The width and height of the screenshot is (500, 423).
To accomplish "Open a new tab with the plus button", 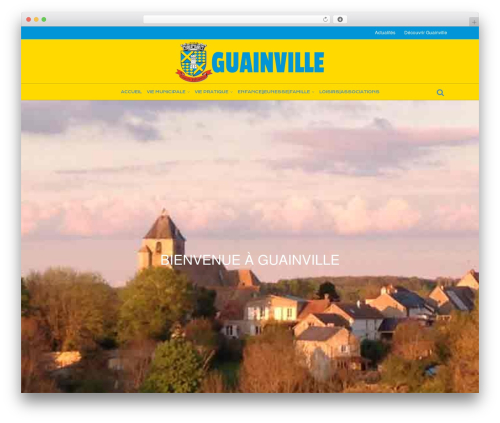I will coord(474,22).
